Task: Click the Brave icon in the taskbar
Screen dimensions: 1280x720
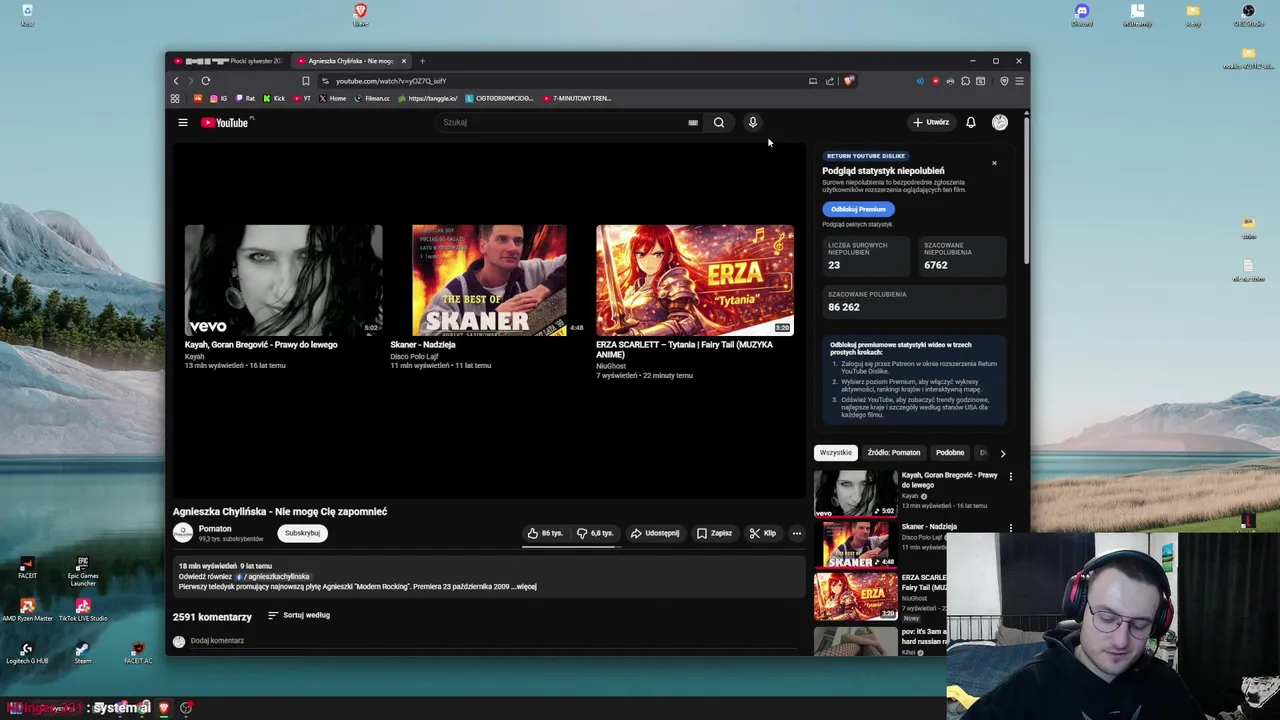Action: coord(164,707)
